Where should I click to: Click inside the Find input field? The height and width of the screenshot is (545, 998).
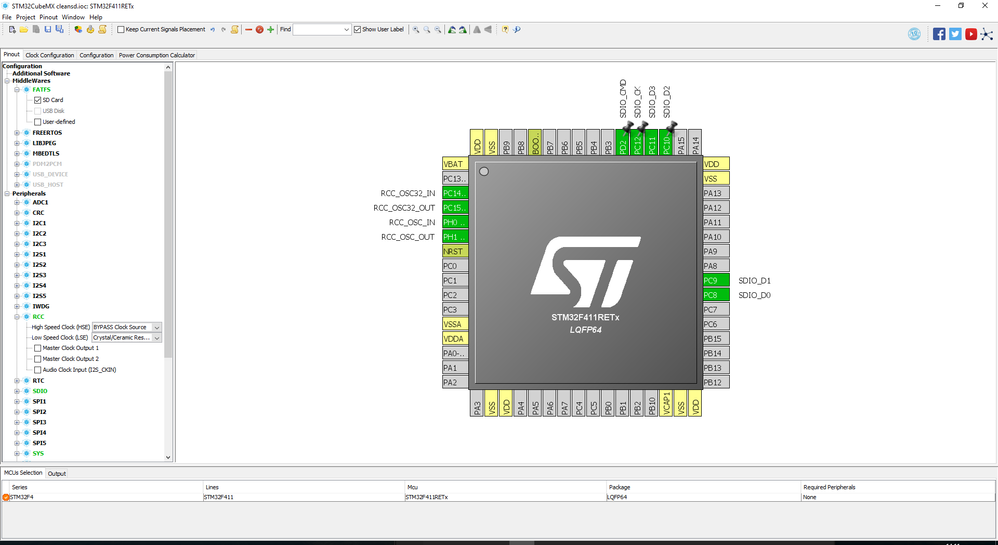(x=317, y=29)
